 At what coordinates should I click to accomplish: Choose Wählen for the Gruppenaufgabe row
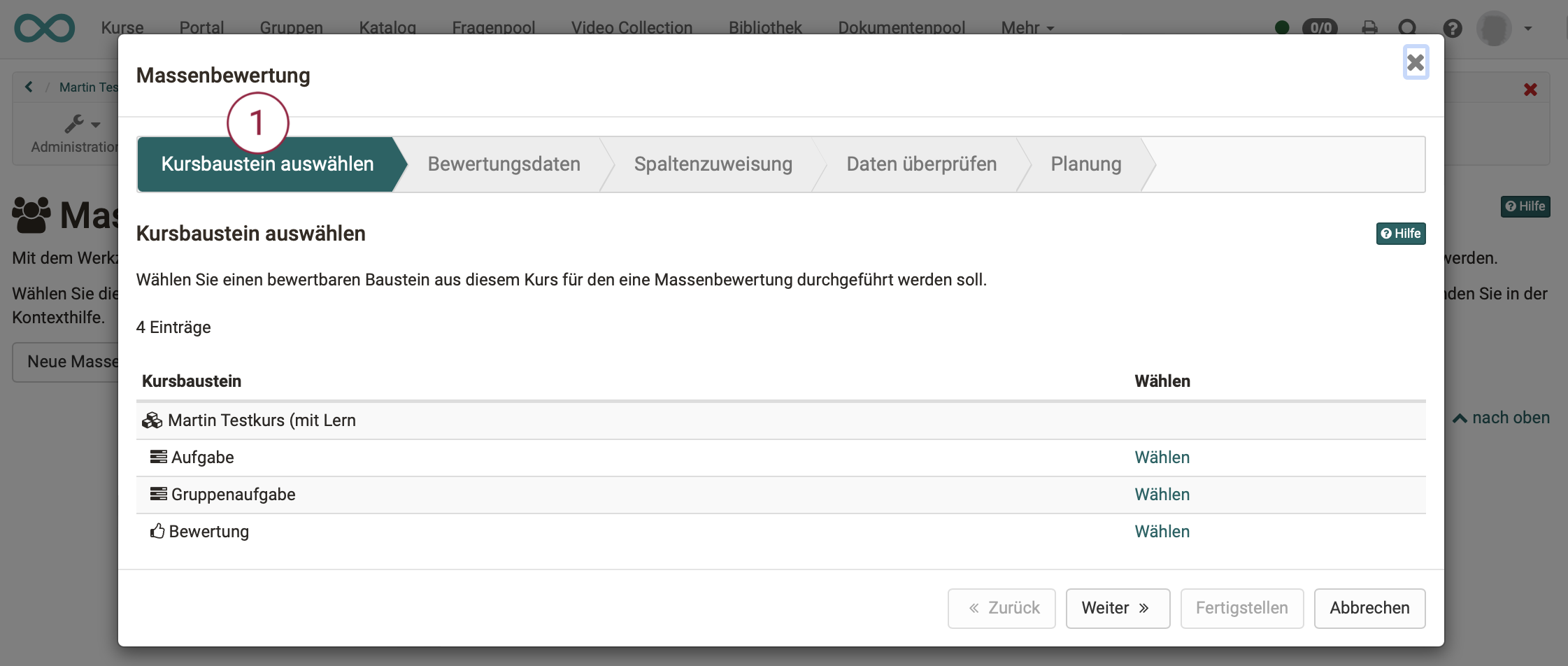[x=1162, y=495]
